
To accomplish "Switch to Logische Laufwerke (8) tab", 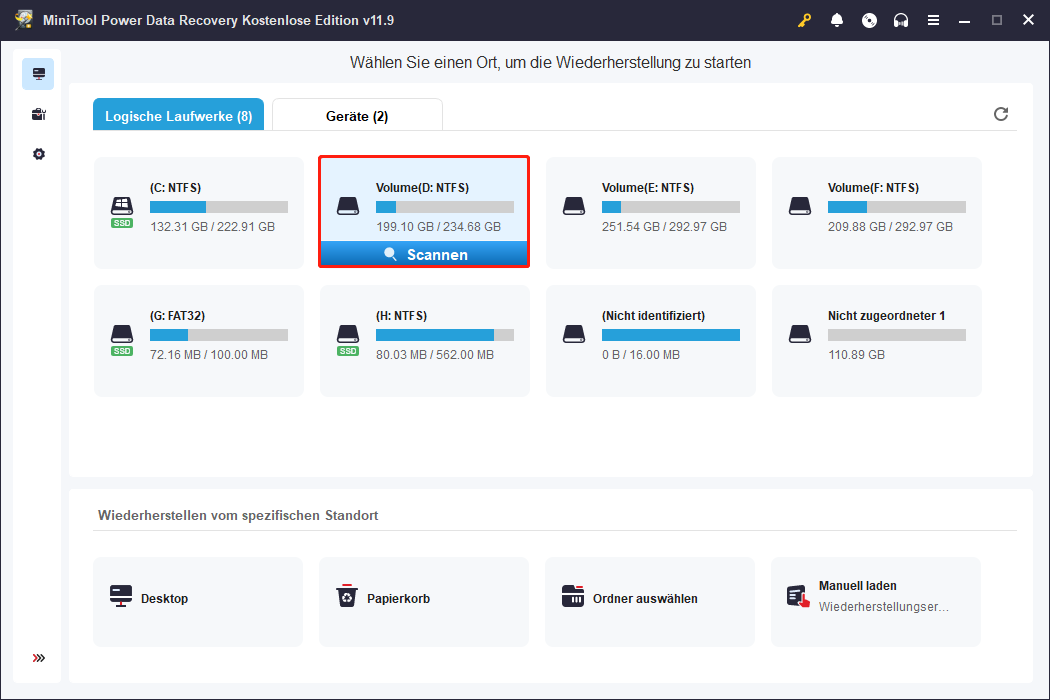I will click(x=178, y=115).
